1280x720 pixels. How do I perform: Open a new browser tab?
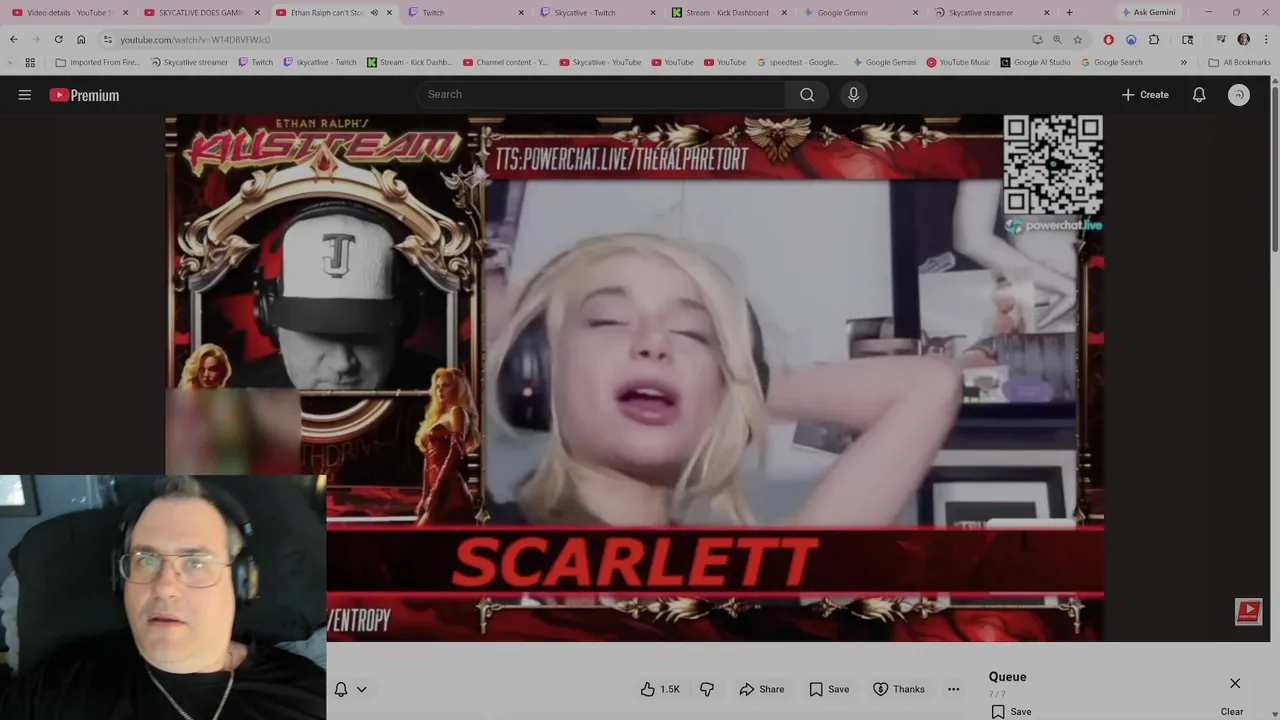(1069, 13)
